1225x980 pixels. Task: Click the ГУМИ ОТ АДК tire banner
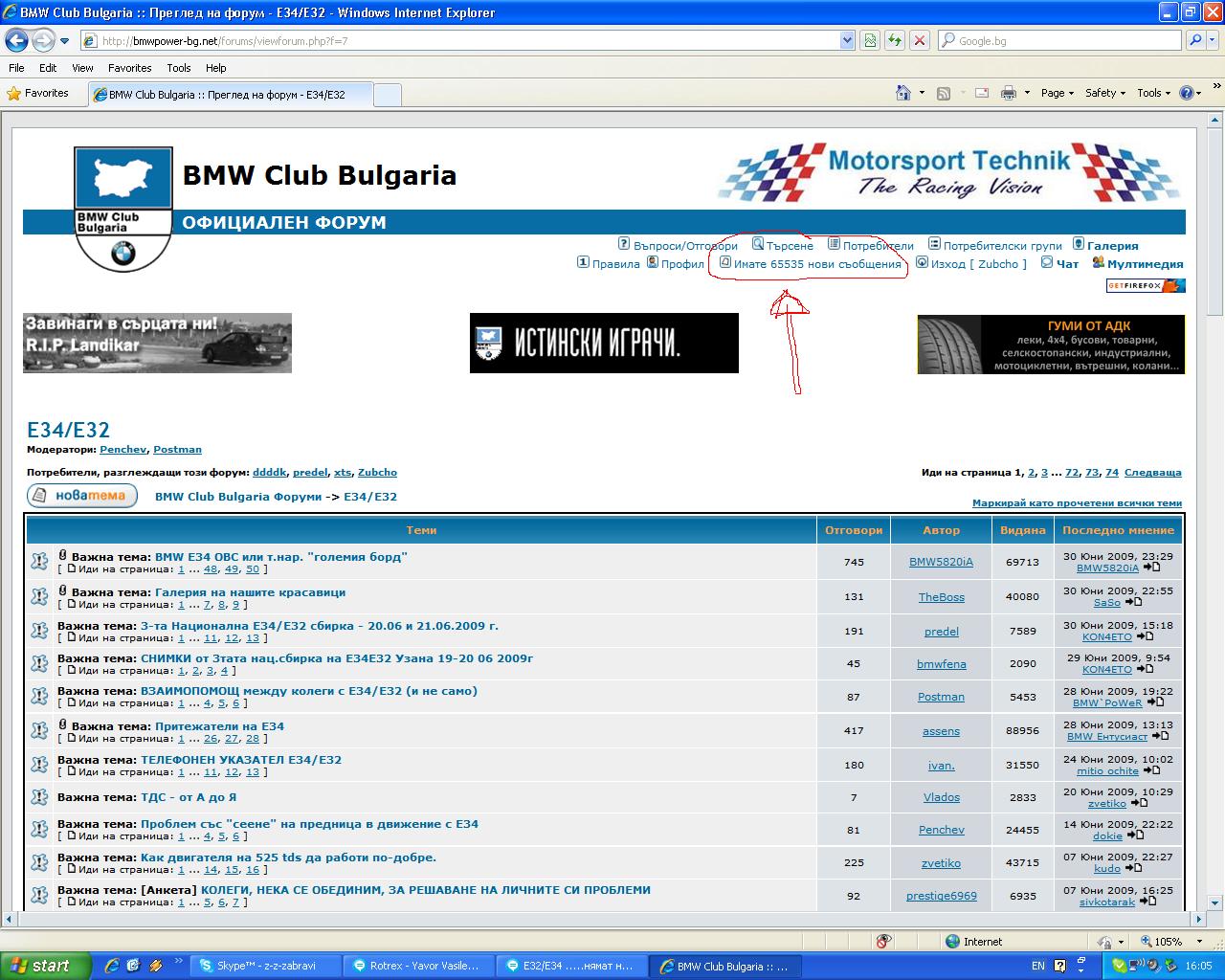click(1051, 344)
